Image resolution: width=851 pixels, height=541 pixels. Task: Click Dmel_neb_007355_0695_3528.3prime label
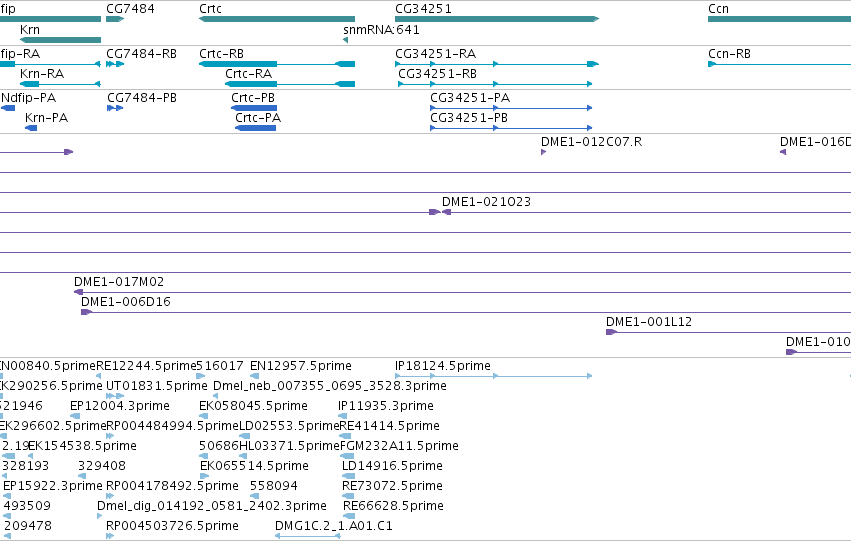point(330,386)
